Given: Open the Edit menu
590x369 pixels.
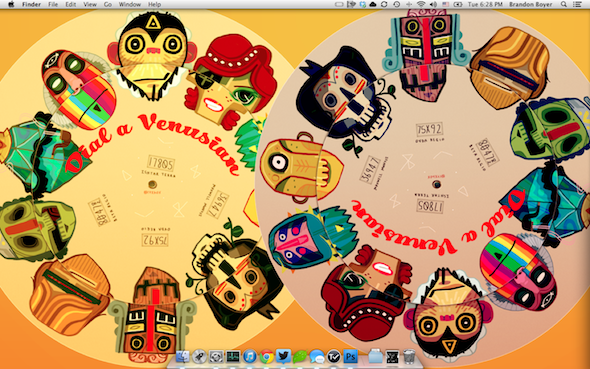Looking at the screenshot, I should click(70, 5).
